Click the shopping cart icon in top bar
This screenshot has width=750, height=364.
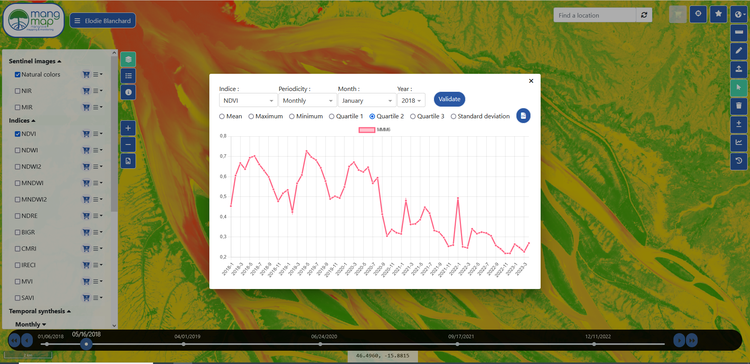coord(677,14)
